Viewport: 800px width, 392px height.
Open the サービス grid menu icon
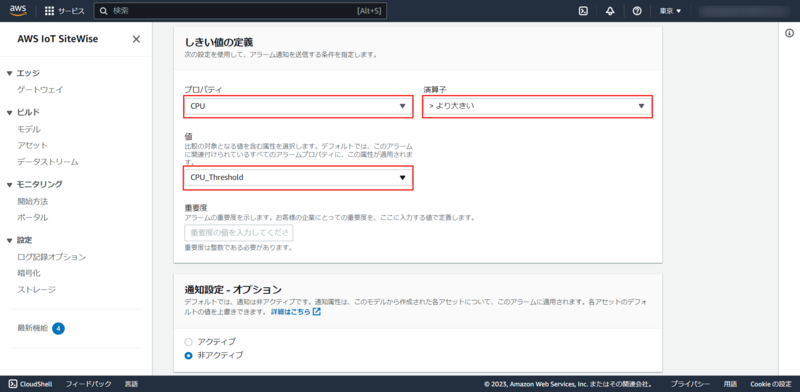tap(49, 11)
